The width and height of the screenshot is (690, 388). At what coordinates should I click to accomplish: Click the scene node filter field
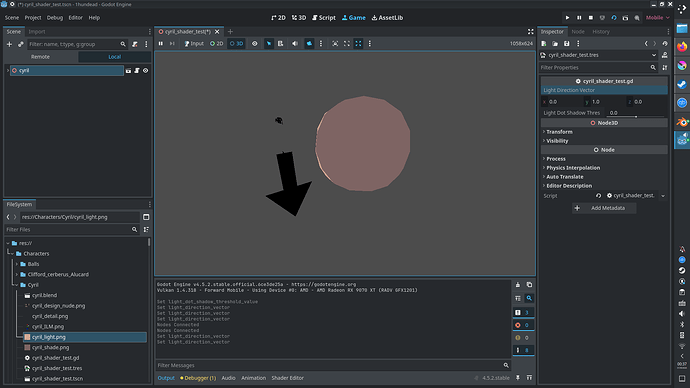[x=77, y=44]
